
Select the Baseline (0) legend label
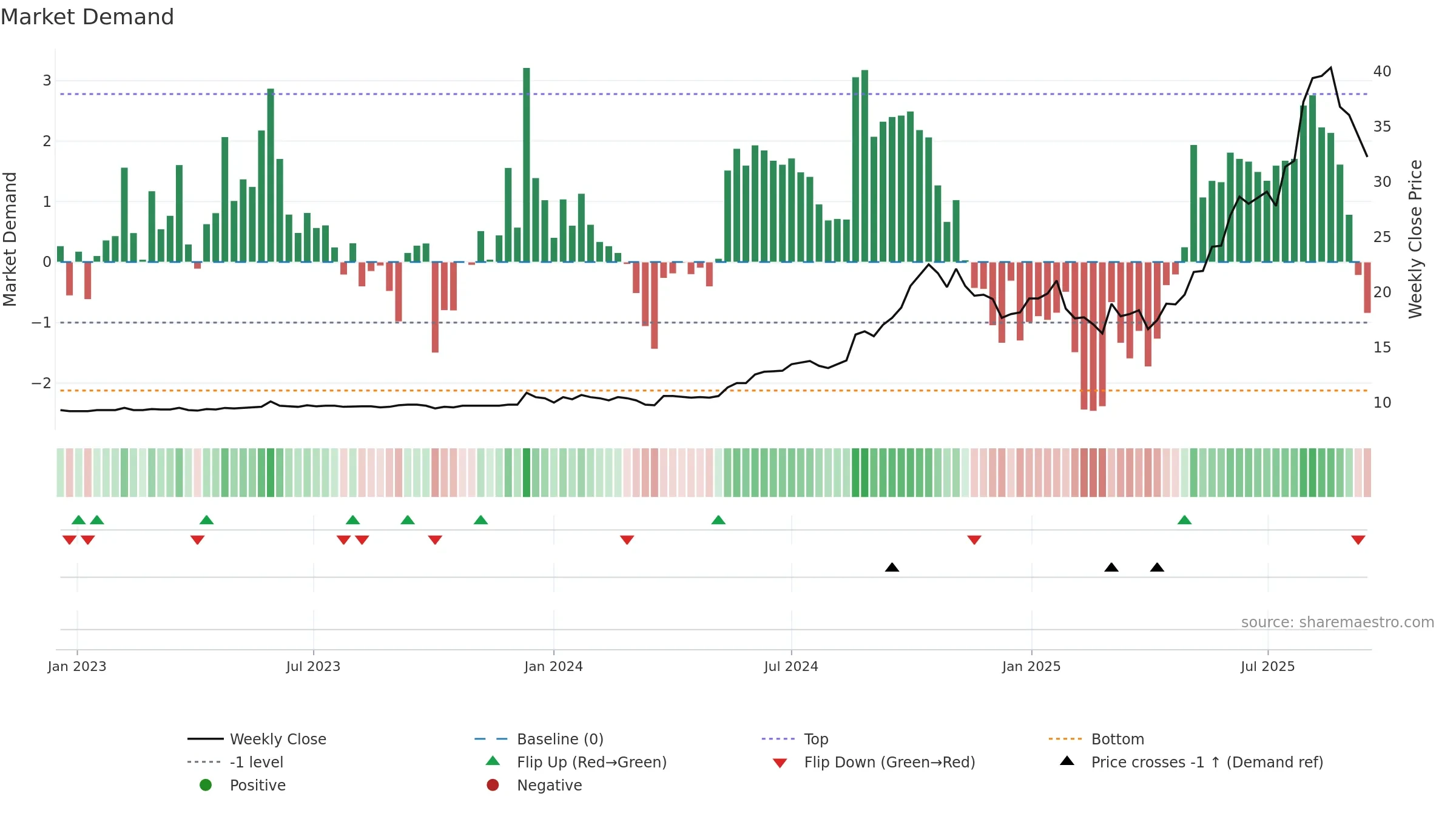pos(560,739)
